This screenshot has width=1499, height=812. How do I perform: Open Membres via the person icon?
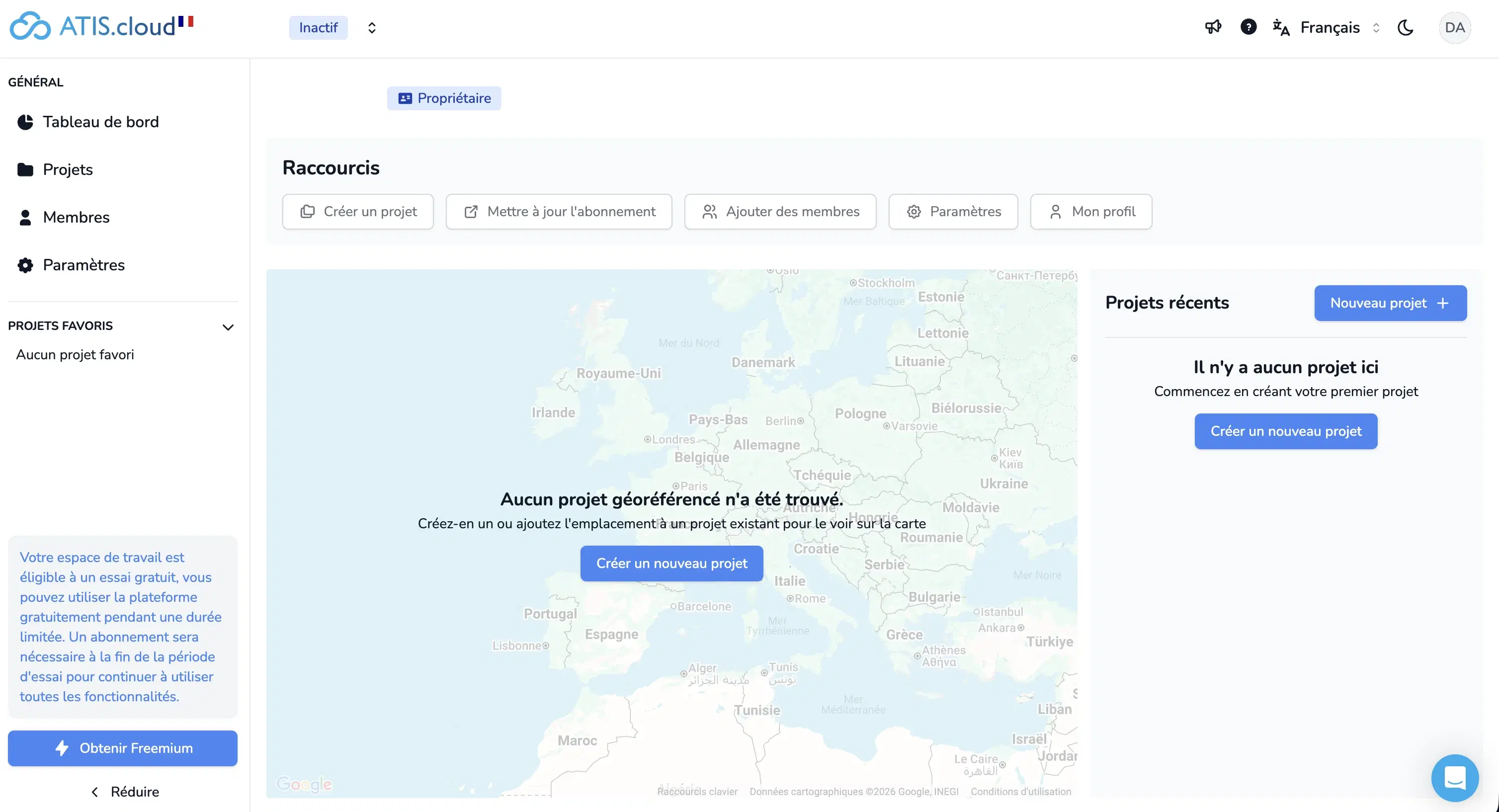point(26,217)
